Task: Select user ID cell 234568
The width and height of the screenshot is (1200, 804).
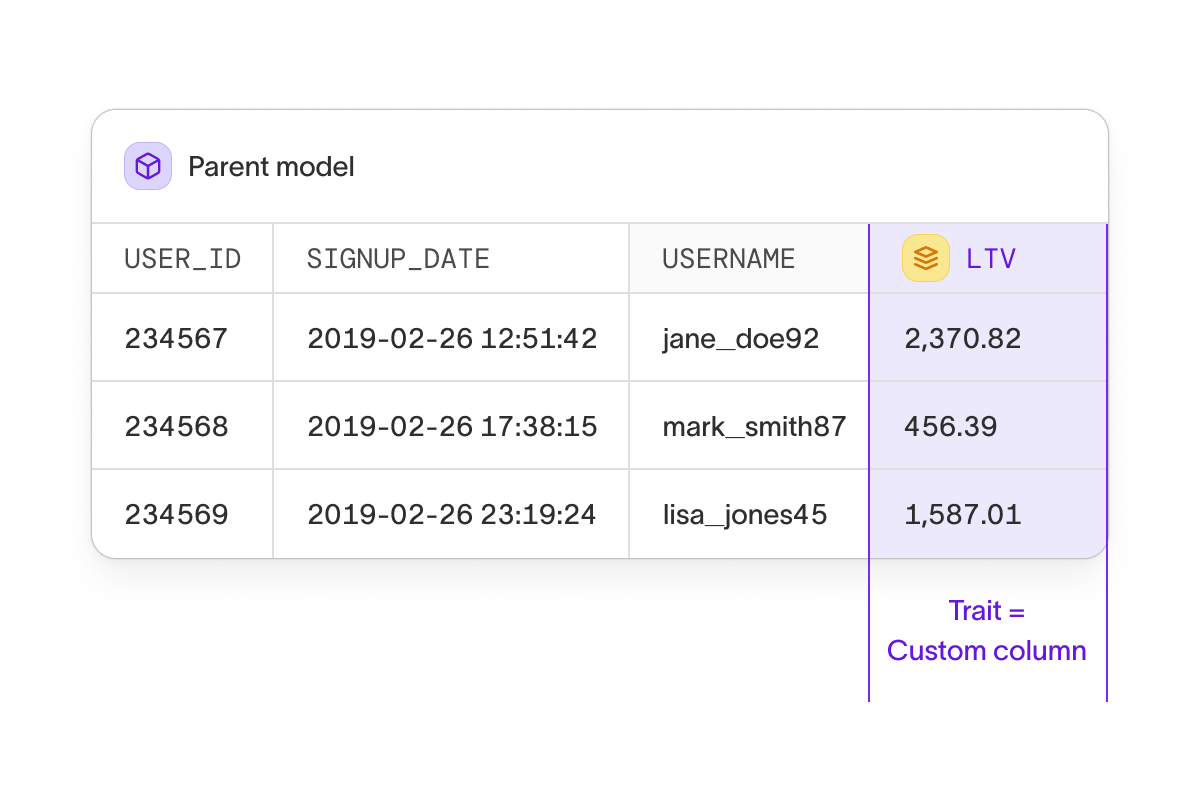Action: click(x=176, y=427)
